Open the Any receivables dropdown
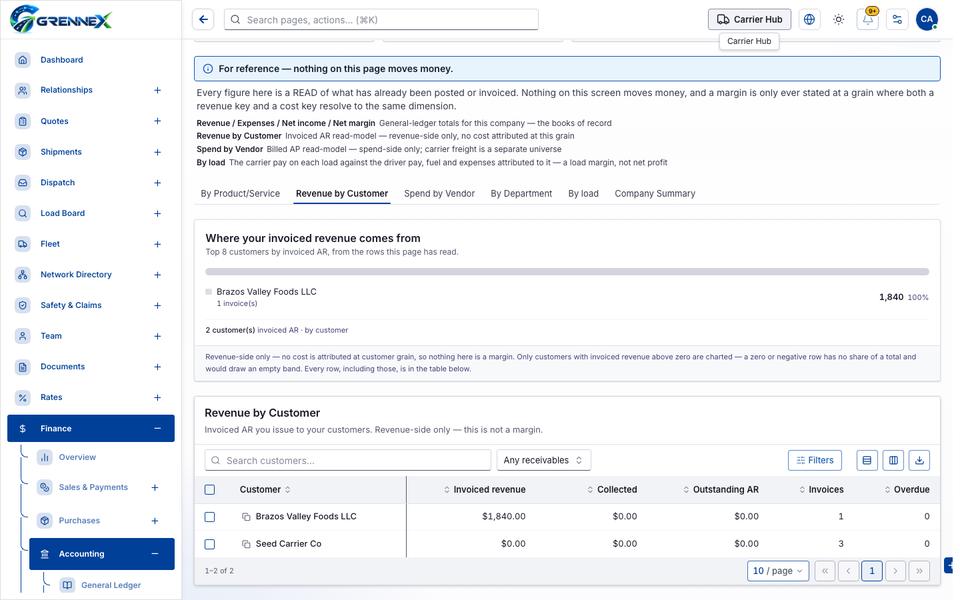The width and height of the screenshot is (960, 600). coord(543,460)
